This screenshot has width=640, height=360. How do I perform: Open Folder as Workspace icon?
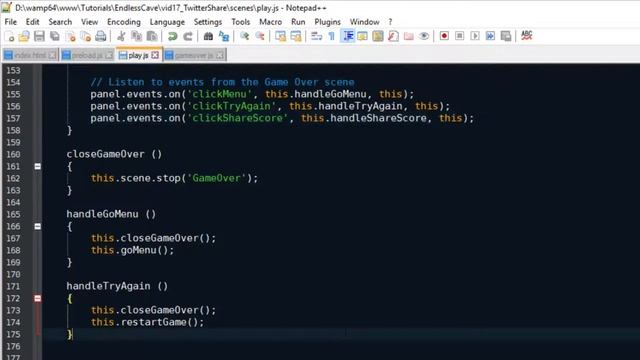[409, 36]
